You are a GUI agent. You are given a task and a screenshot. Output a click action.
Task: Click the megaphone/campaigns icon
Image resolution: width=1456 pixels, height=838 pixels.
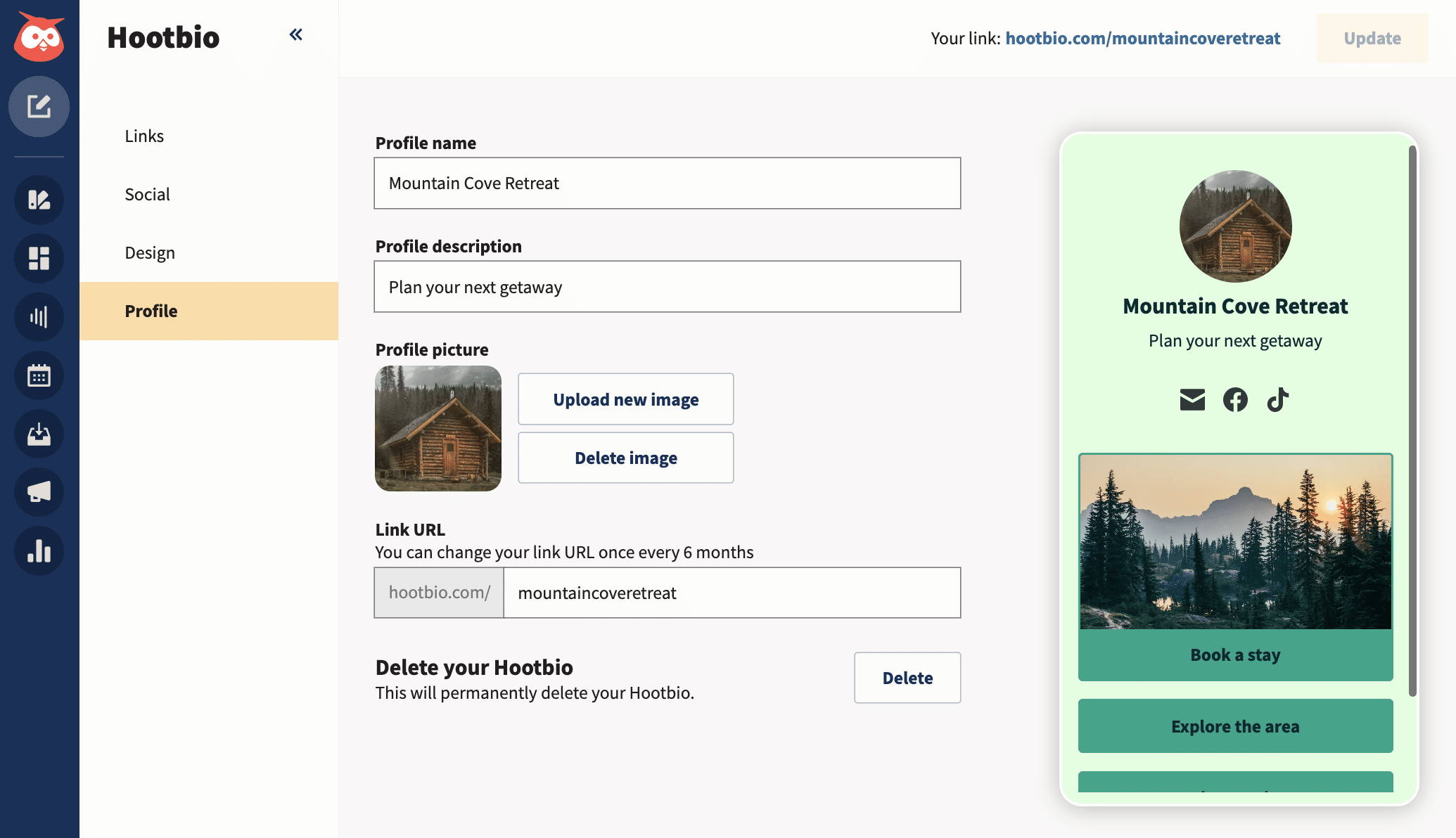[x=39, y=492]
